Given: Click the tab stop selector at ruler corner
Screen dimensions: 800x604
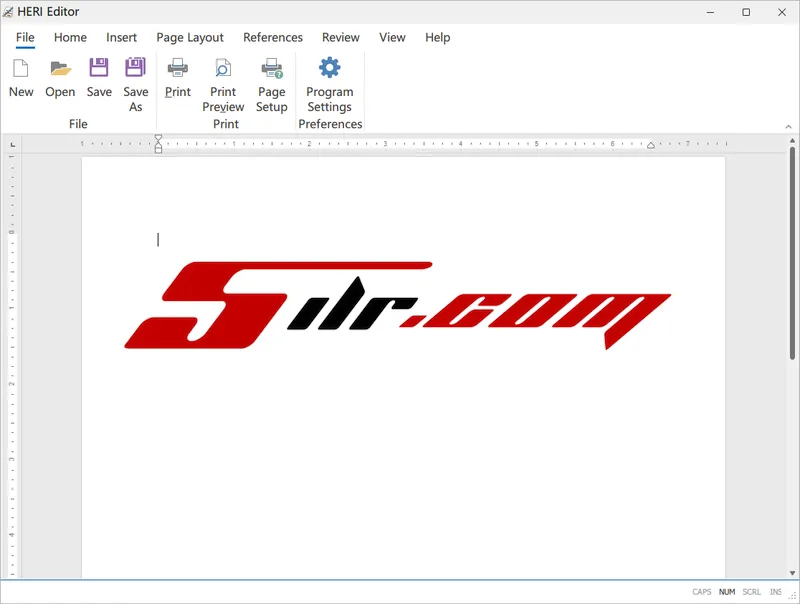Looking at the screenshot, I should [13, 145].
